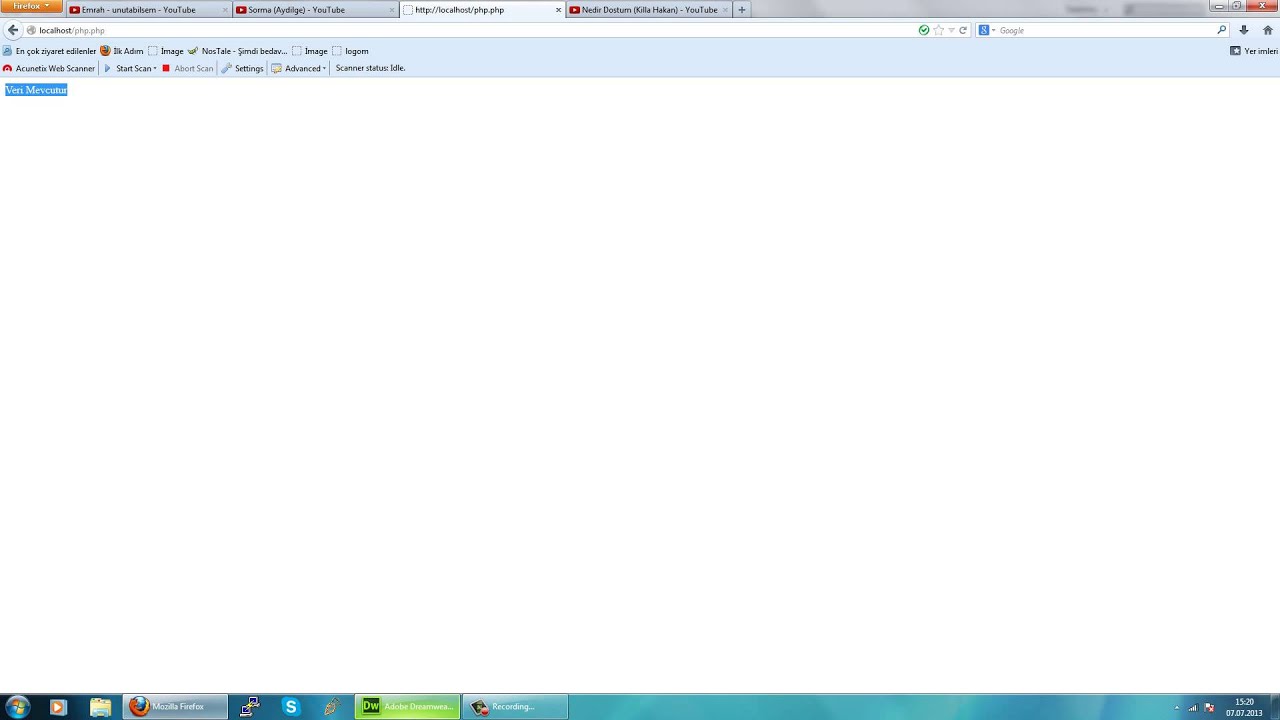The width and height of the screenshot is (1280, 720).
Task: Open the Downloads arrow button
Action: click(x=1244, y=30)
